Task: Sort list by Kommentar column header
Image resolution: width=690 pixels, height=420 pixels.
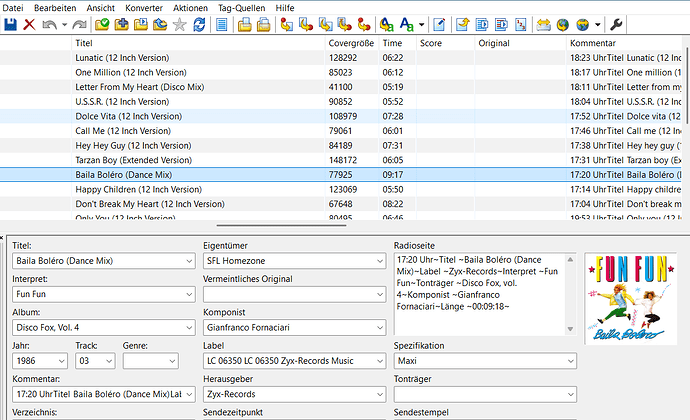Action: pos(624,43)
